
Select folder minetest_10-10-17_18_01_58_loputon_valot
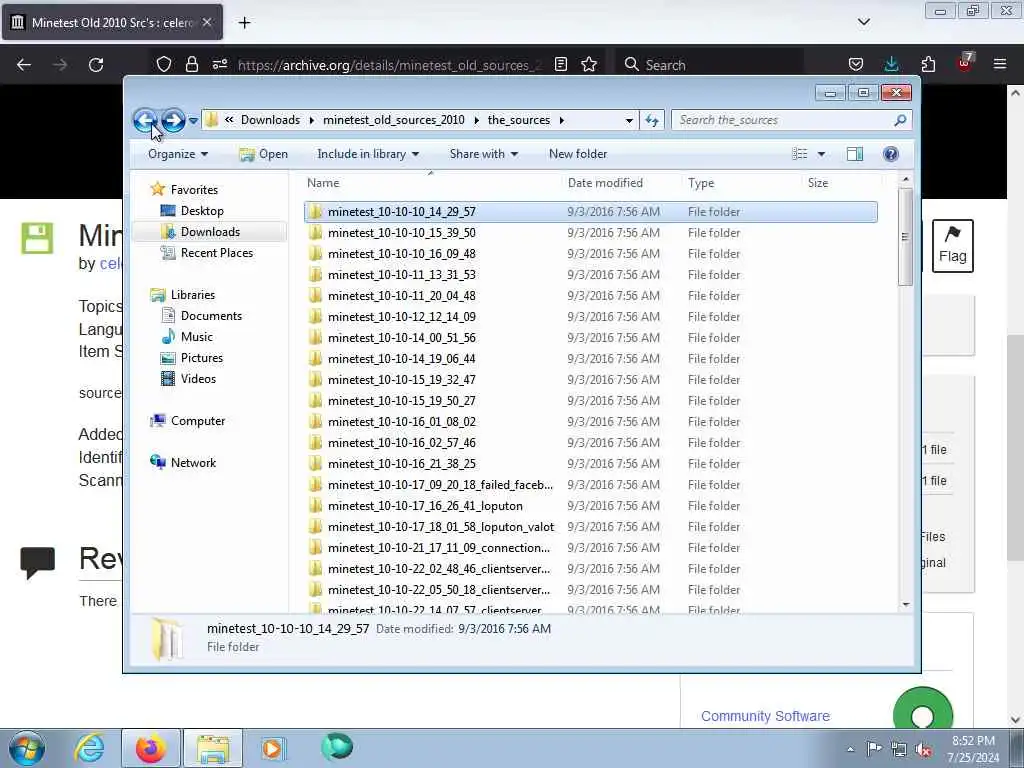click(590, 526)
